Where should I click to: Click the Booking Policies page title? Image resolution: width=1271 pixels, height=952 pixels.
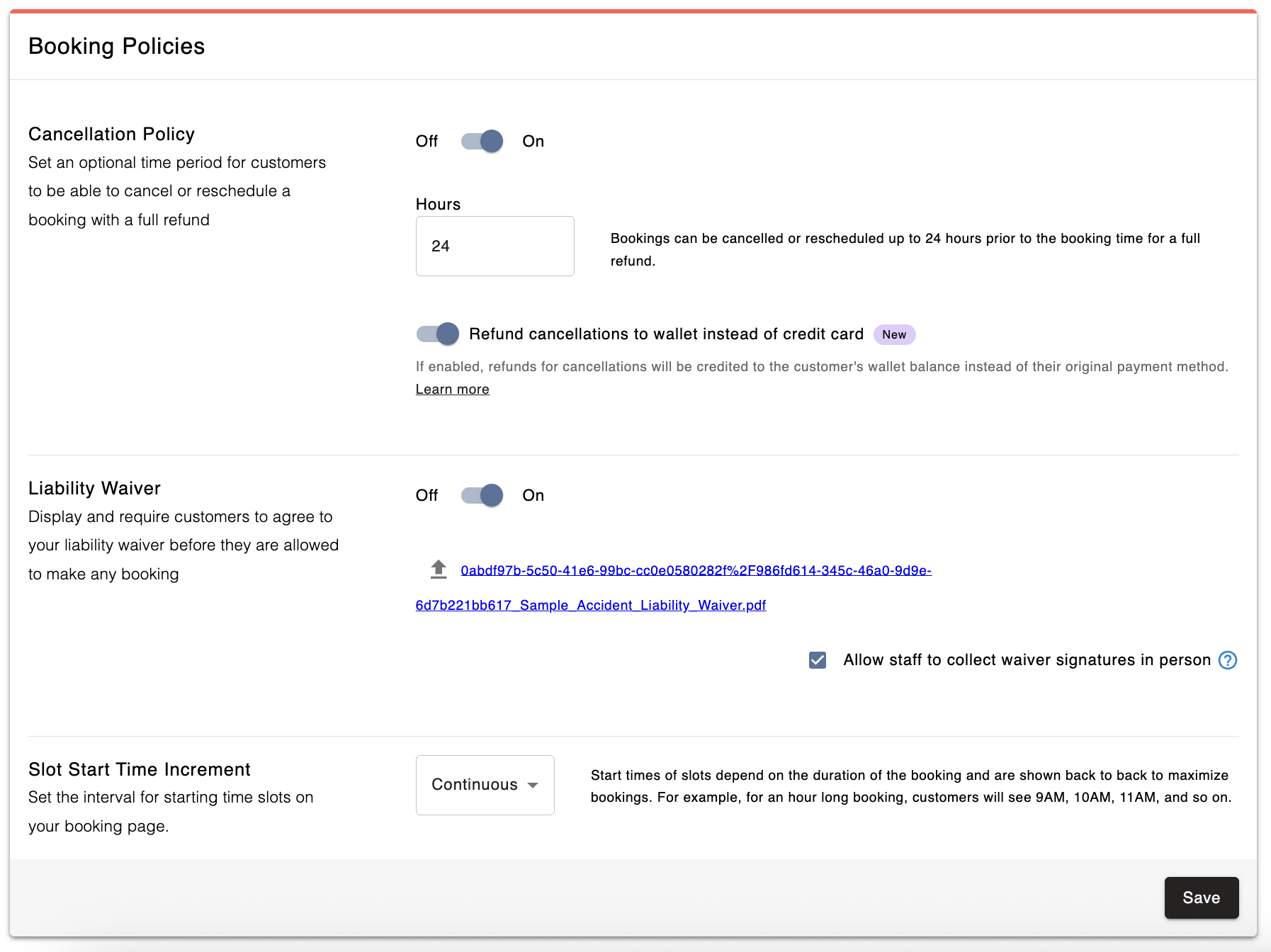(x=117, y=46)
